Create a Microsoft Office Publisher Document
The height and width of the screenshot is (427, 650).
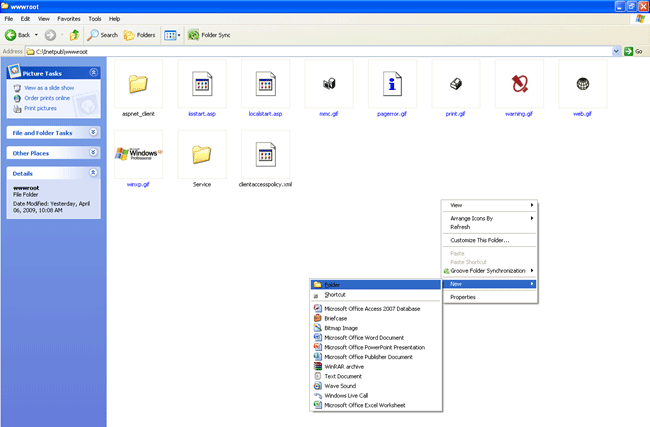pos(376,357)
